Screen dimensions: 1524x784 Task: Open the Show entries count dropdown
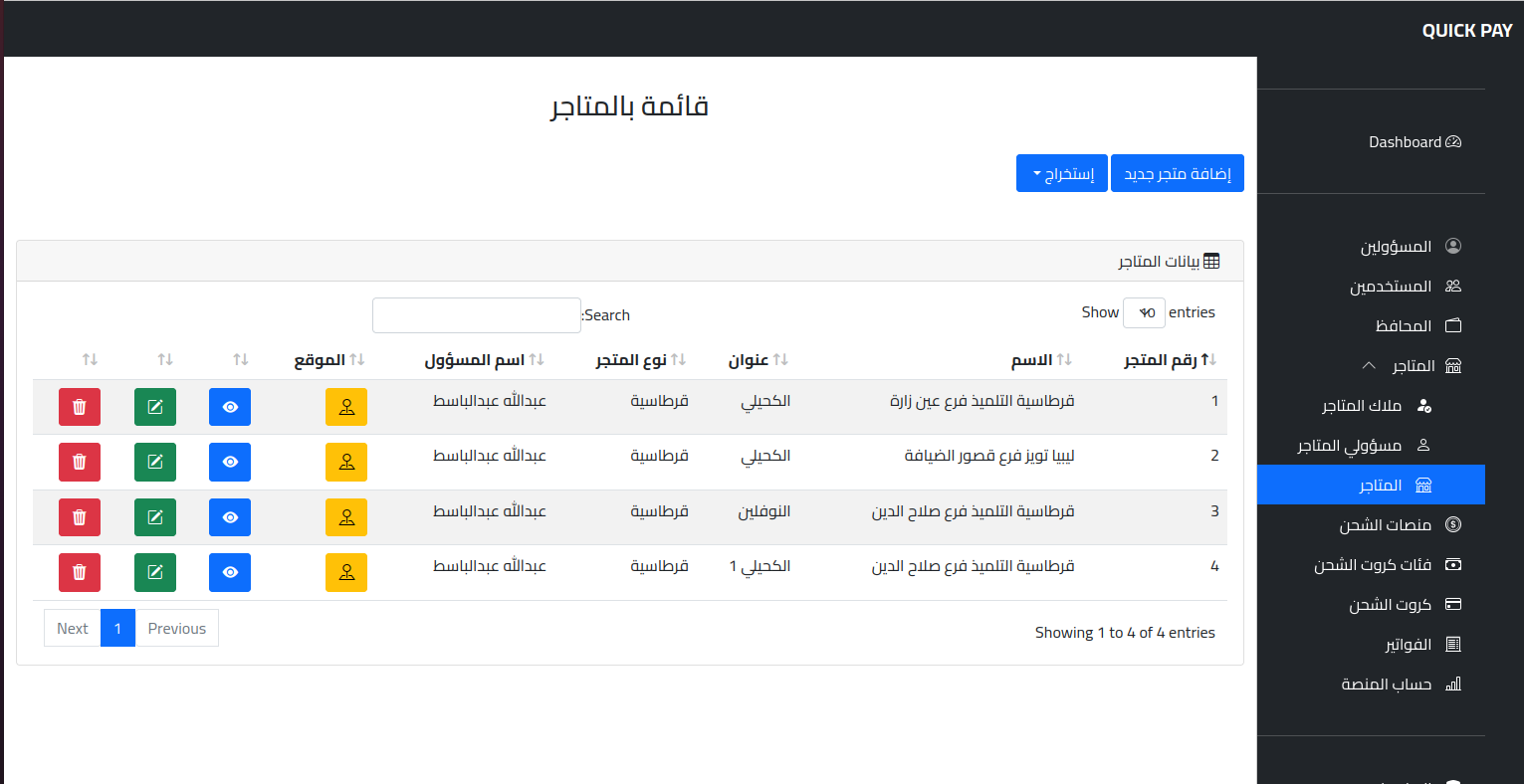tap(1144, 312)
